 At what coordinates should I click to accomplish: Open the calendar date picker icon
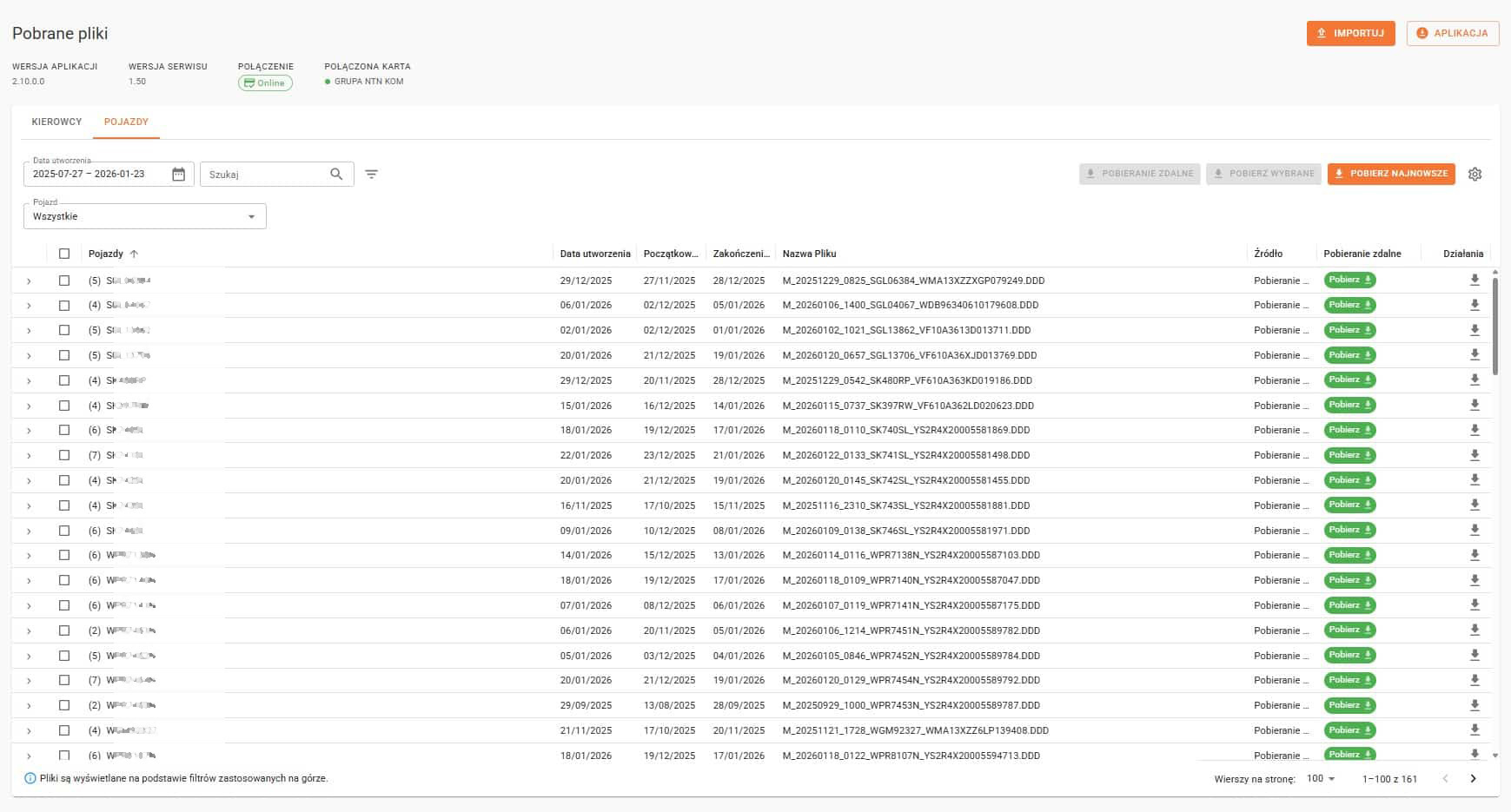(x=178, y=175)
